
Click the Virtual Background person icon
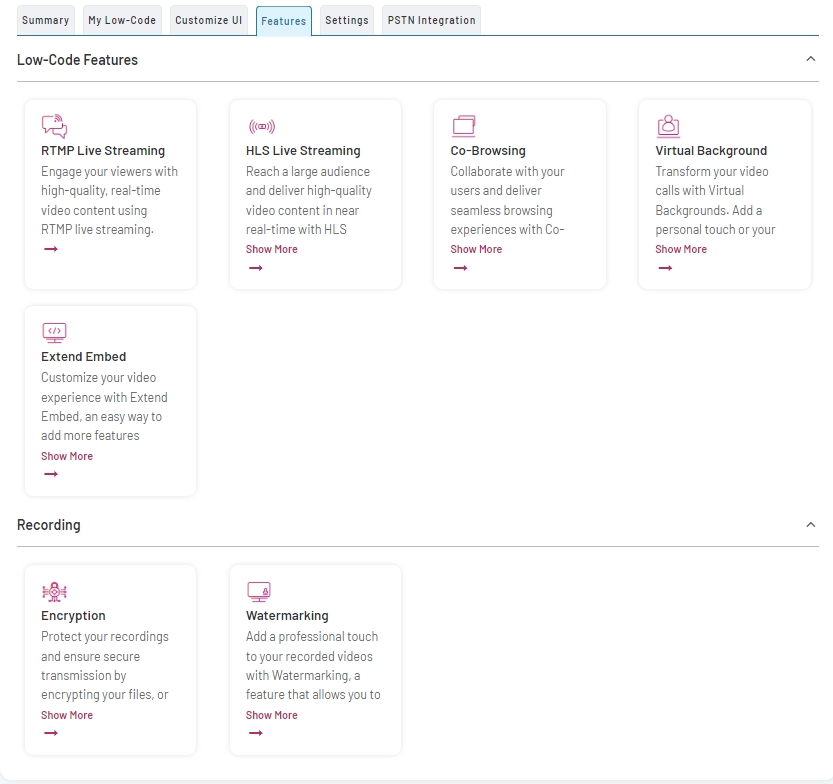pyautogui.click(x=668, y=126)
